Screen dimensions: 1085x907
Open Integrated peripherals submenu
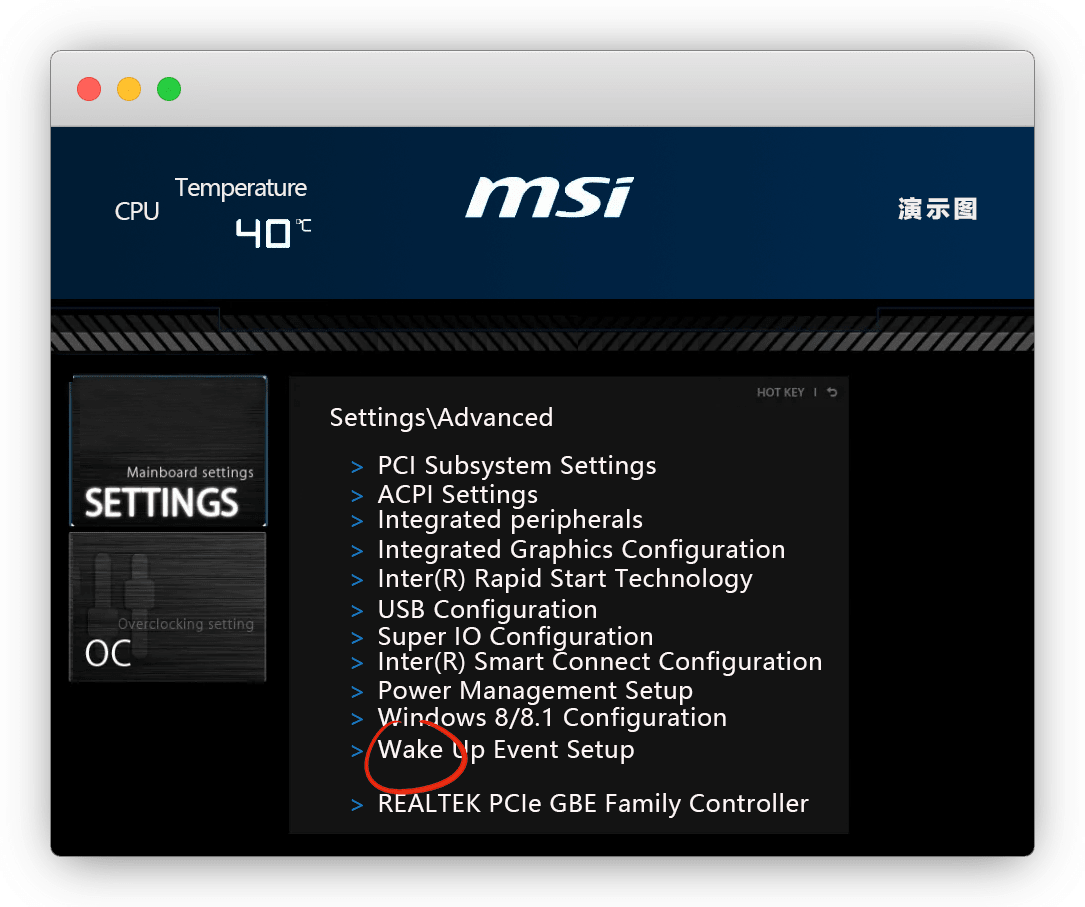pos(510,520)
